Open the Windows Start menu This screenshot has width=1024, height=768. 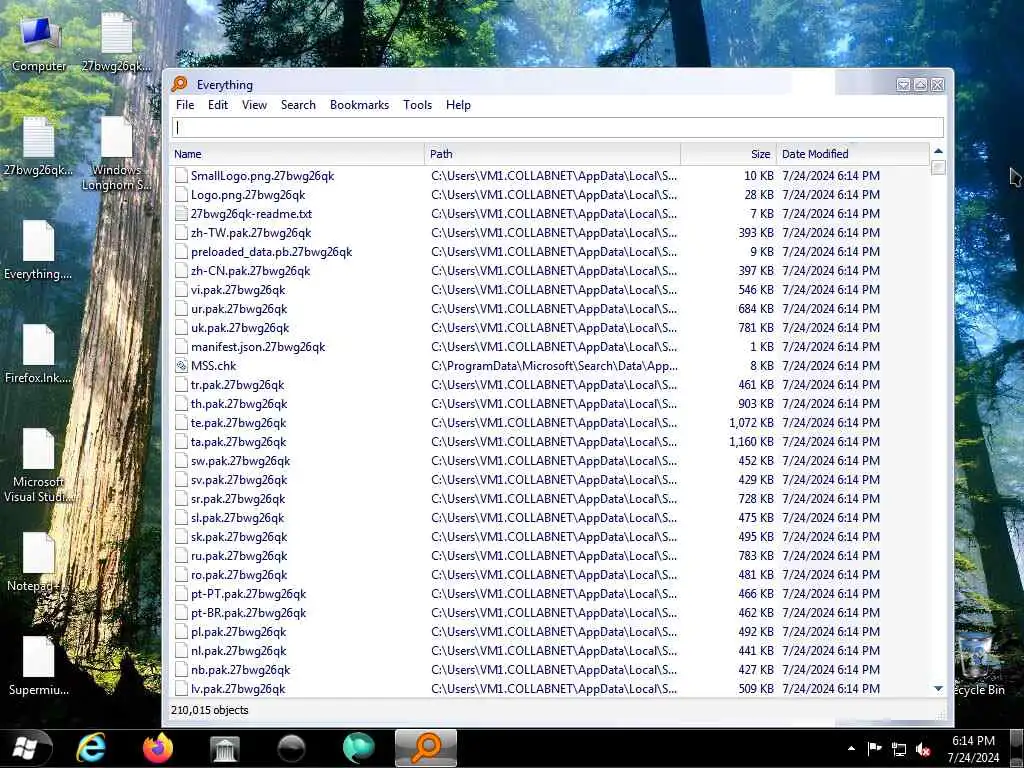[x=25, y=748]
